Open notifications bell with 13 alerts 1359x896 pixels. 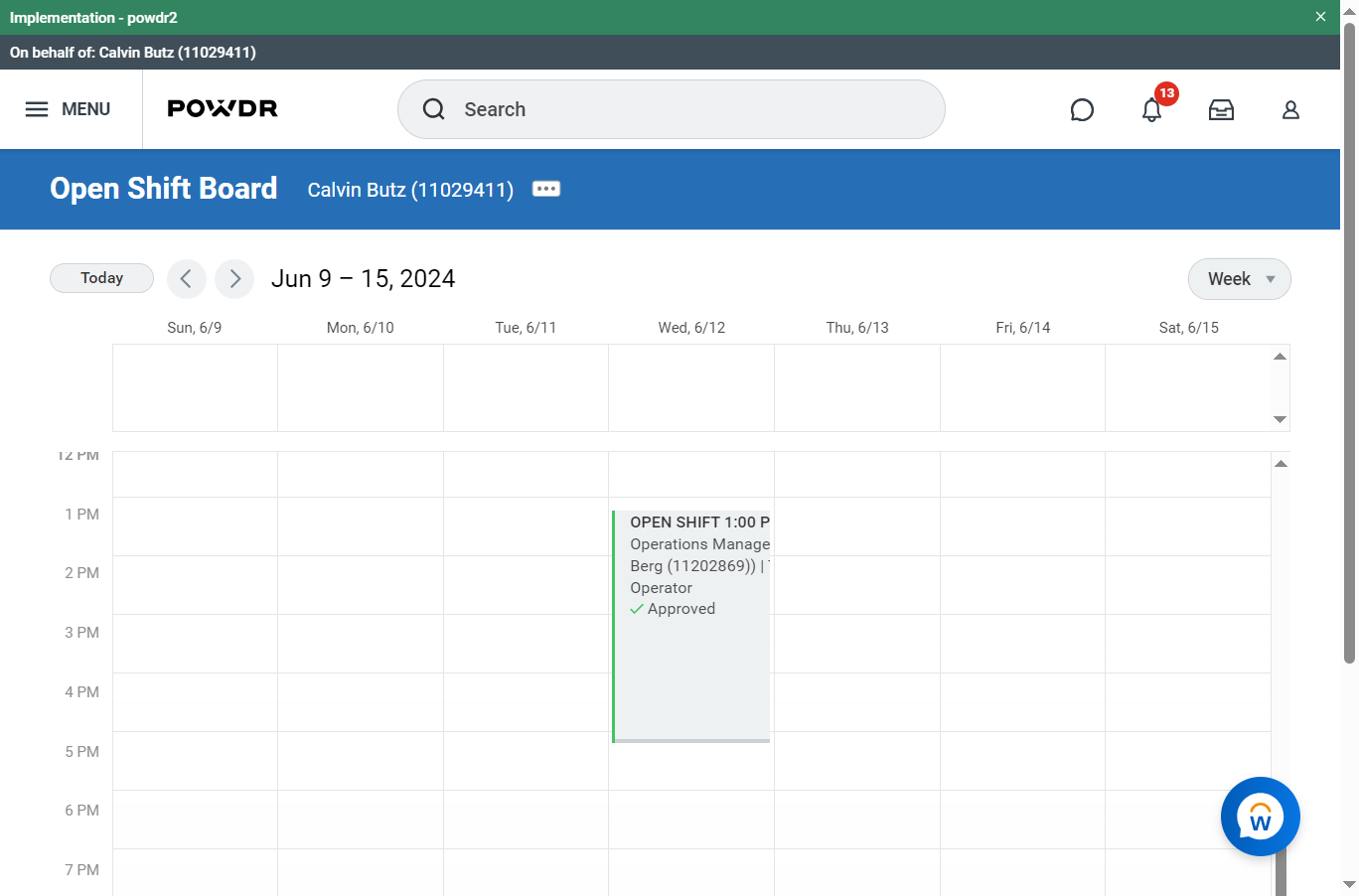pyautogui.click(x=1152, y=107)
